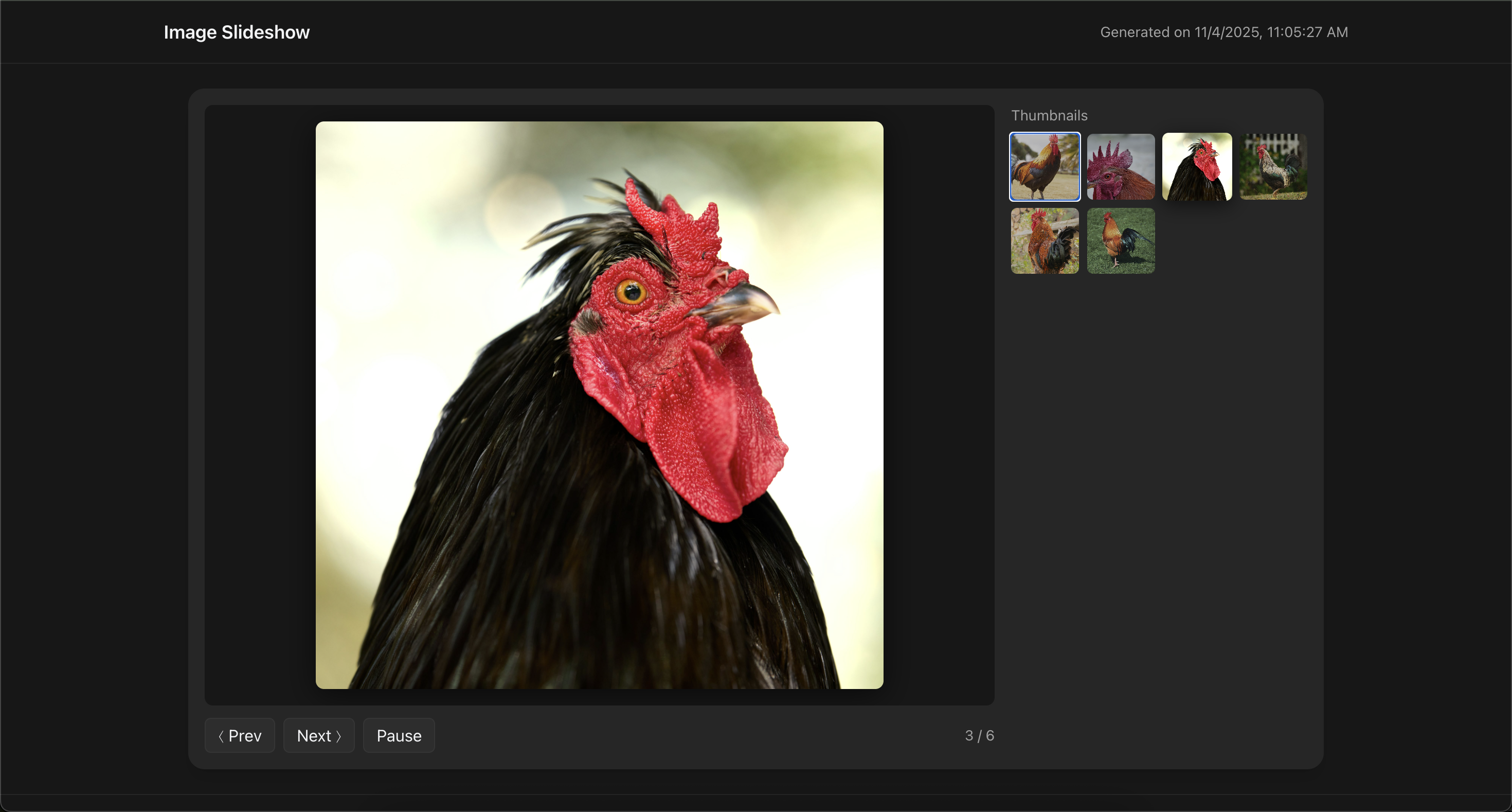Choose the thumbnail with the white fence
The height and width of the screenshot is (812, 1512).
point(1272,166)
